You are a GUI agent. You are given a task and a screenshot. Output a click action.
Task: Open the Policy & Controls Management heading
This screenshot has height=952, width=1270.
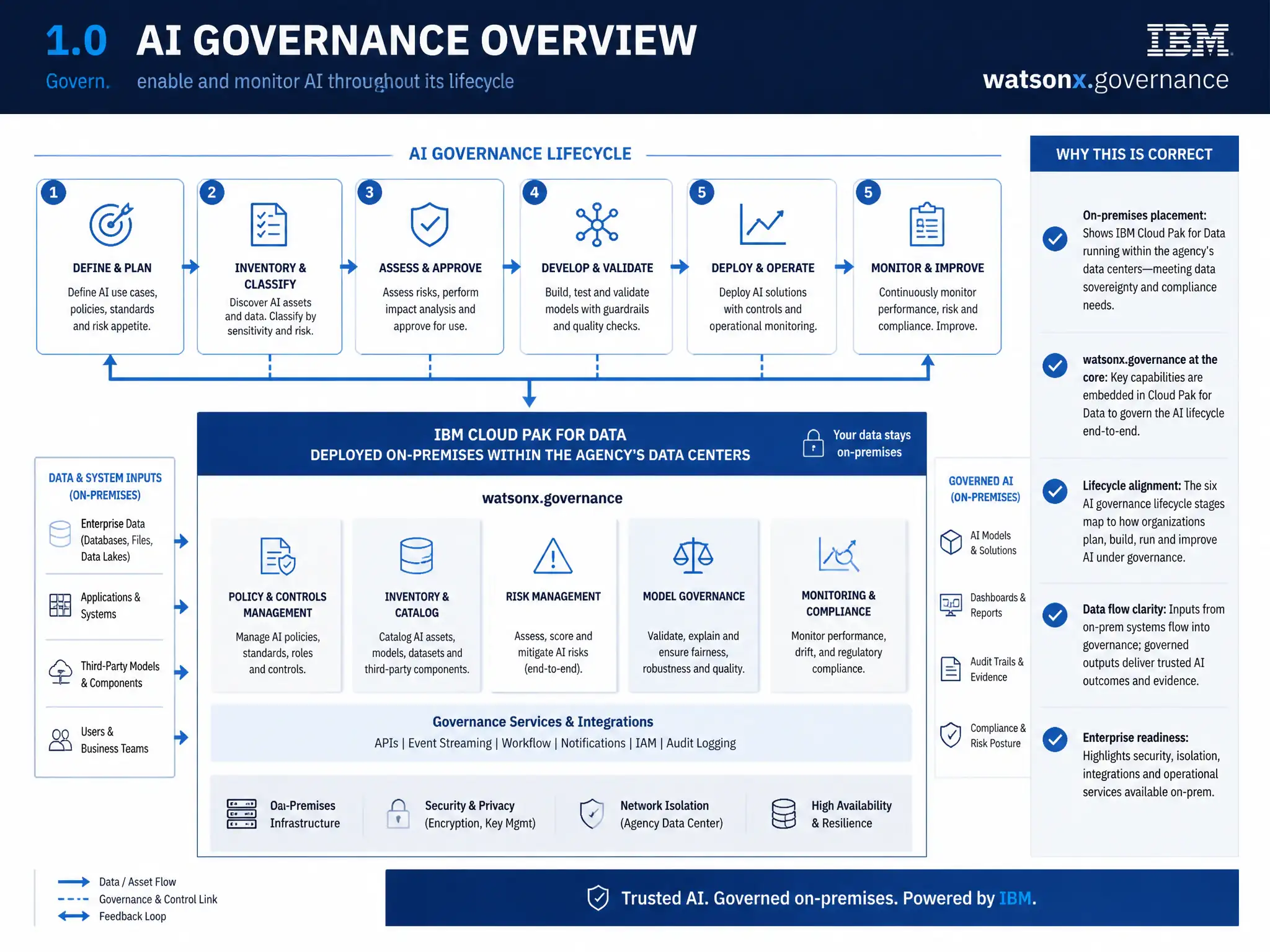pyautogui.click(x=277, y=604)
